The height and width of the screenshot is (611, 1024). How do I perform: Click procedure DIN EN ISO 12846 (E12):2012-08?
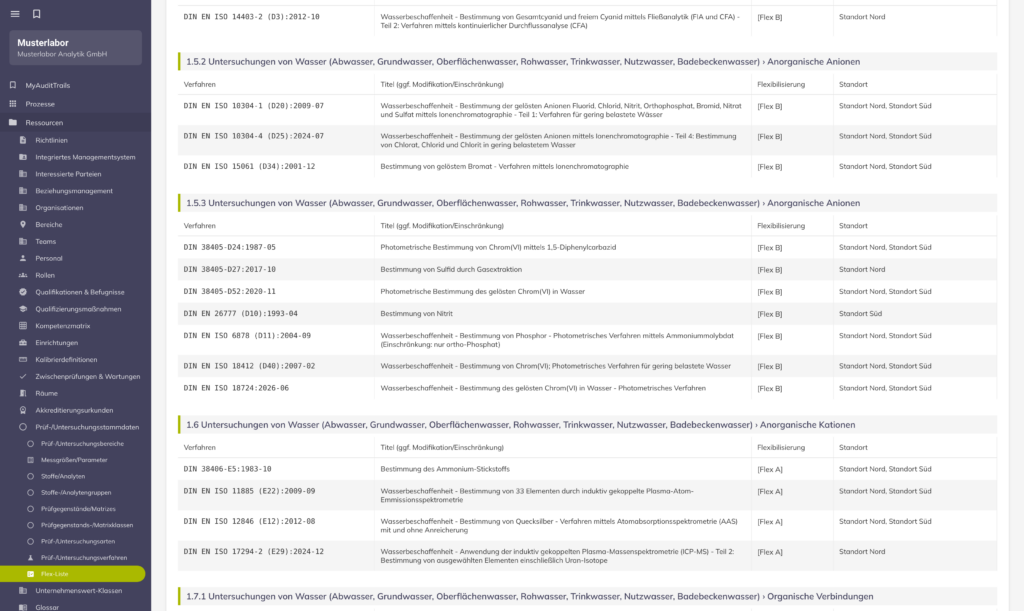pos(249,522)
